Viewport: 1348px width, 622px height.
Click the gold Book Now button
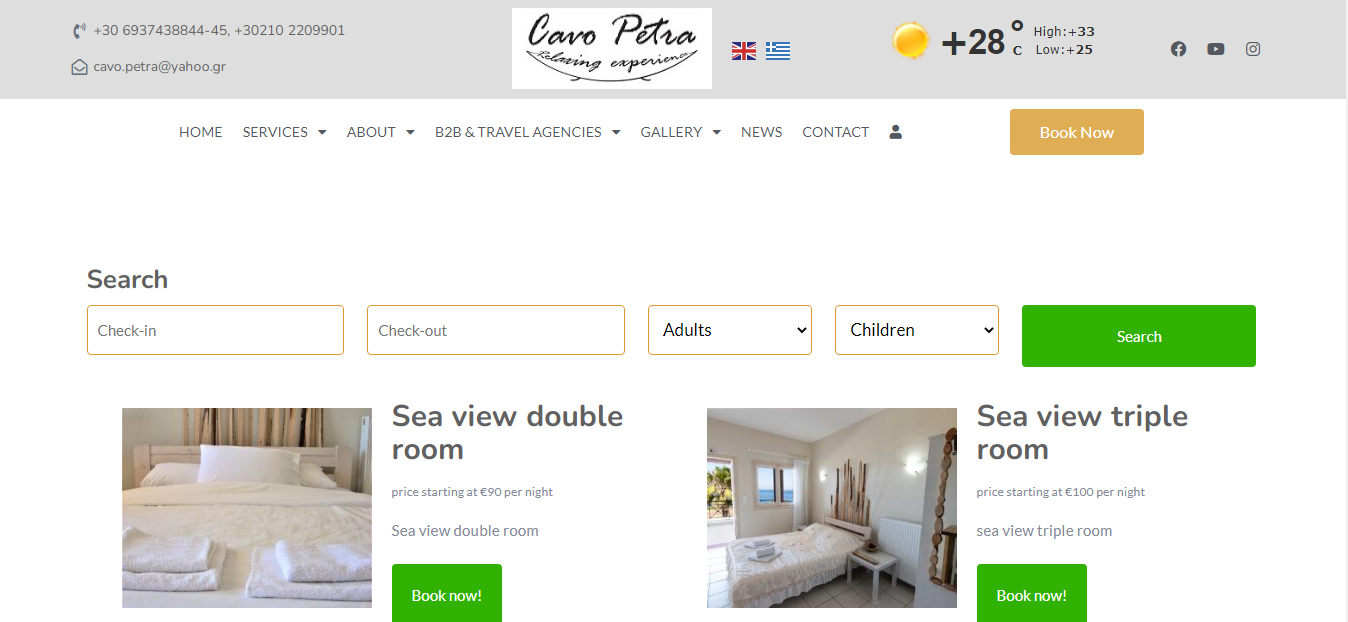pyautogui.click(x=1077, y=132)
